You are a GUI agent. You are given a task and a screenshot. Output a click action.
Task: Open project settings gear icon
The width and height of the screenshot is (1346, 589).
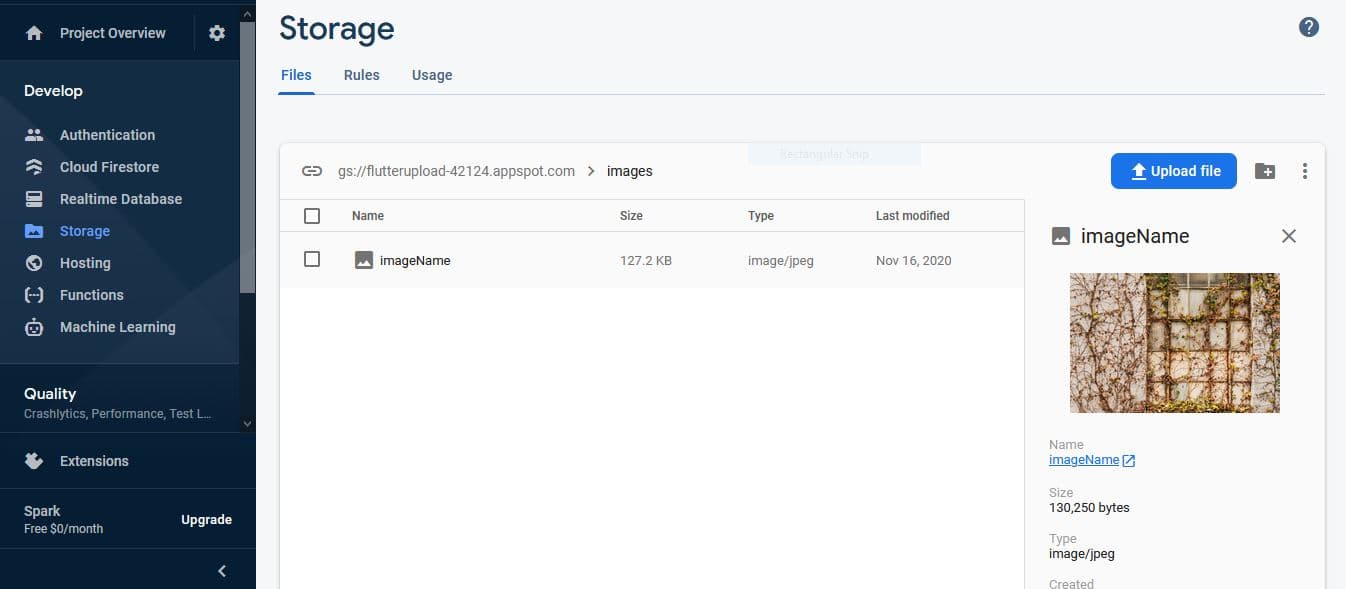tap(217, 33)
